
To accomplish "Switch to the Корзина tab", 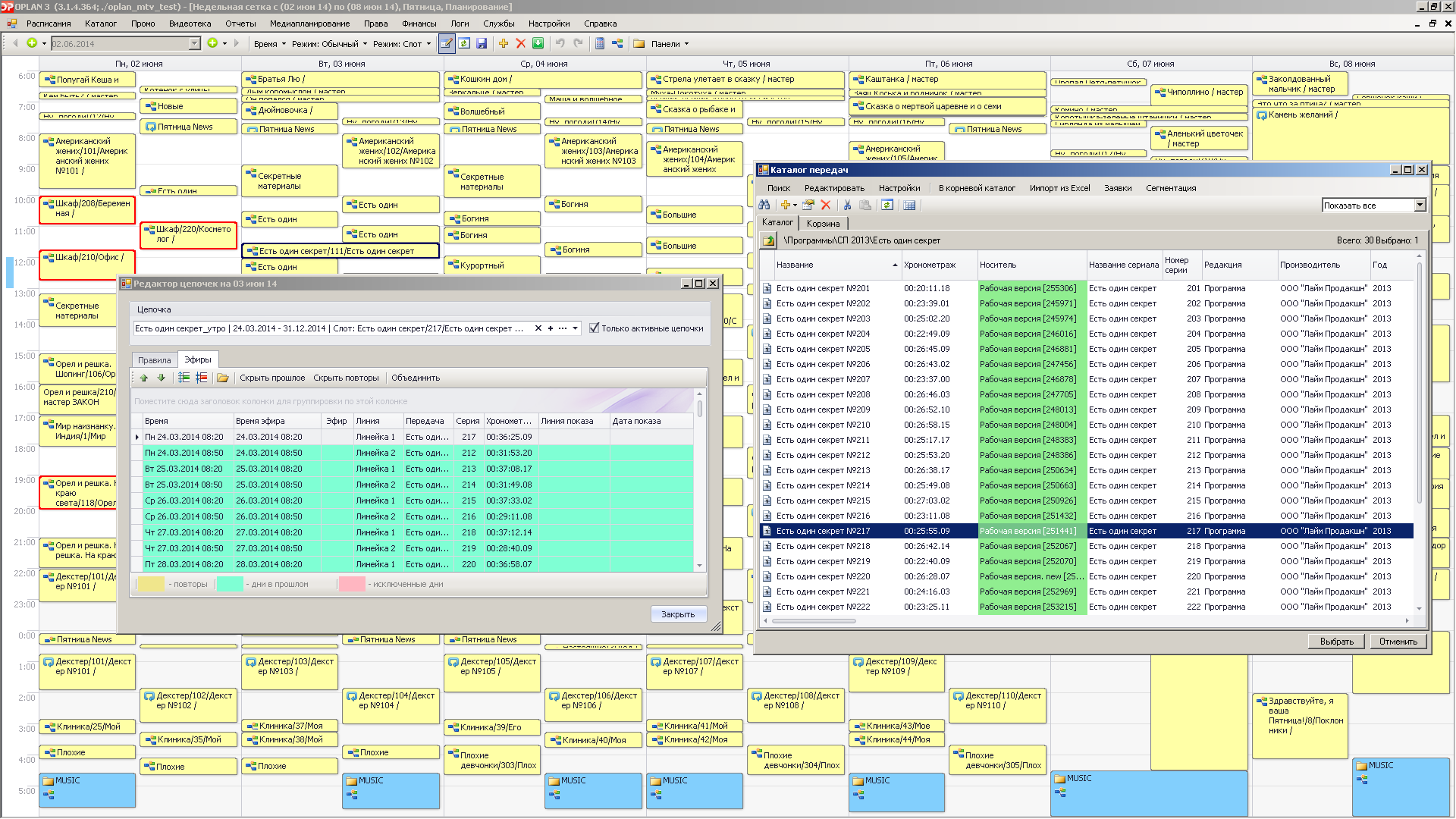I will click(823, 224).
